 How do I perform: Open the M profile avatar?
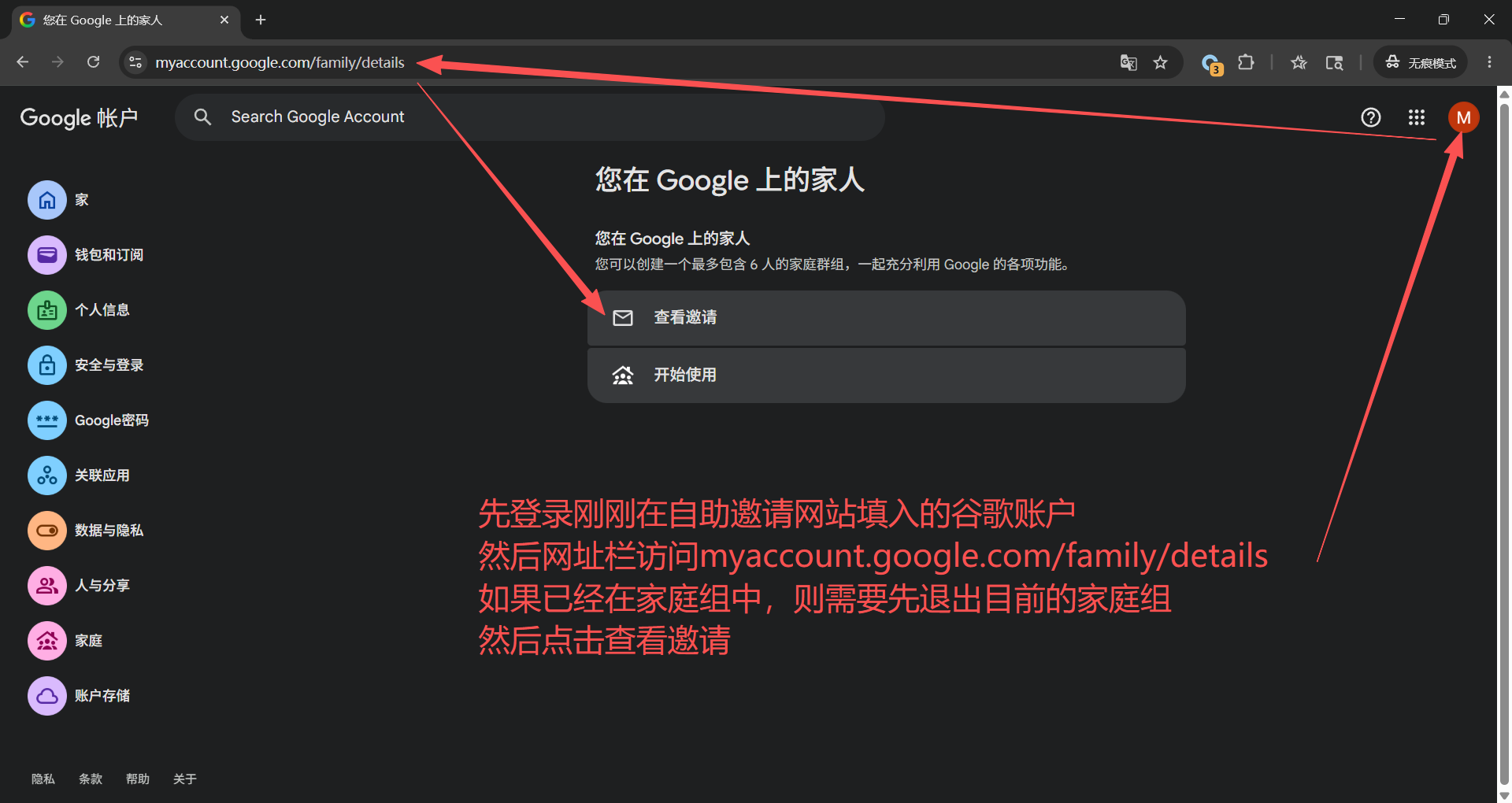pos(1463,117)
